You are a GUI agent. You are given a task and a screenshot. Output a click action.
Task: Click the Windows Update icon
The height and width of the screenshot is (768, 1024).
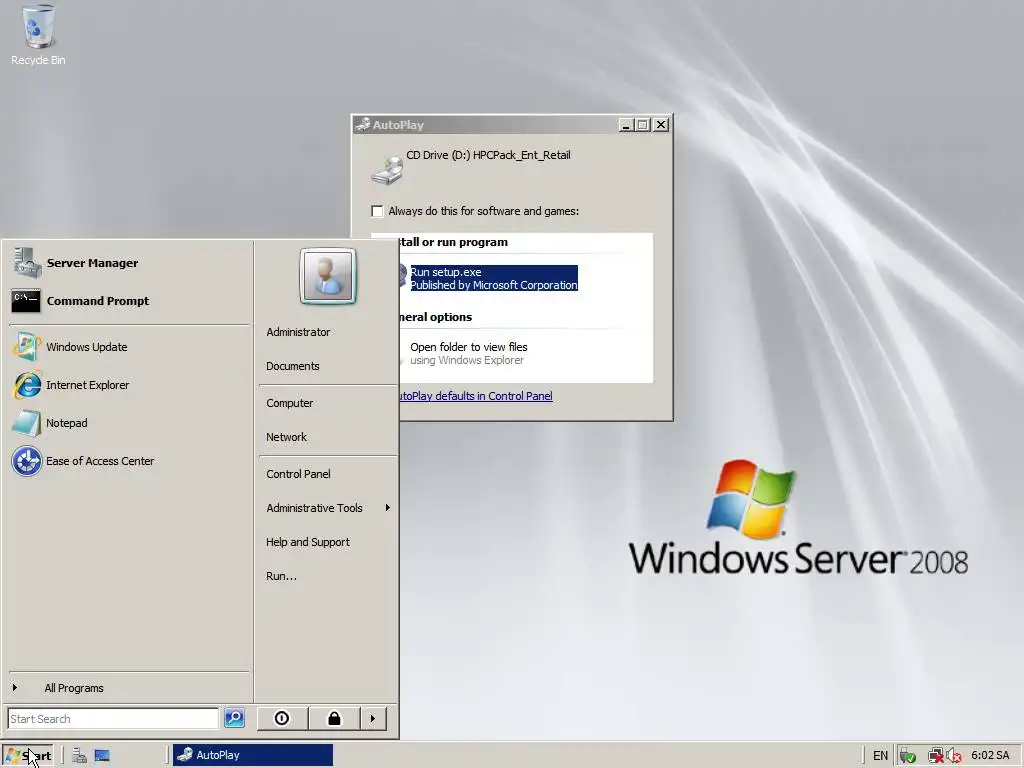(x=27, y=347)
